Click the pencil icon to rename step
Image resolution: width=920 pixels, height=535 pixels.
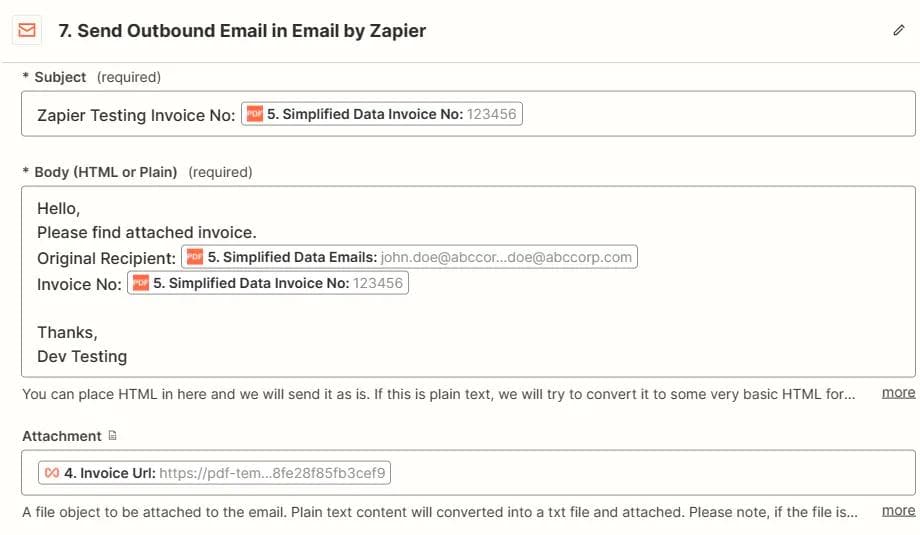coord(898,30)
